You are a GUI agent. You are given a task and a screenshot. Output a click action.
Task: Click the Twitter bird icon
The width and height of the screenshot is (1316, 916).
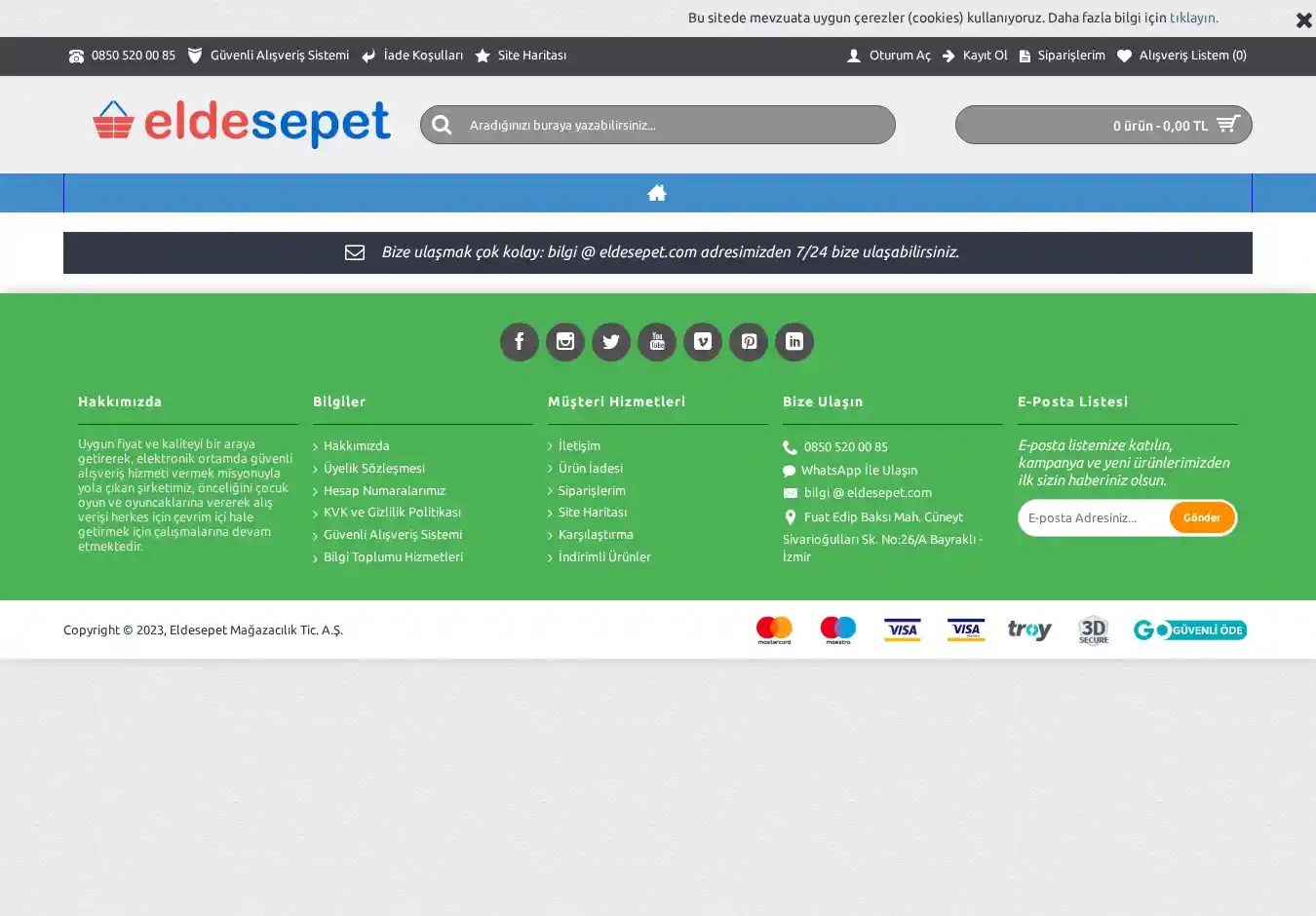[x=610, y=342]
